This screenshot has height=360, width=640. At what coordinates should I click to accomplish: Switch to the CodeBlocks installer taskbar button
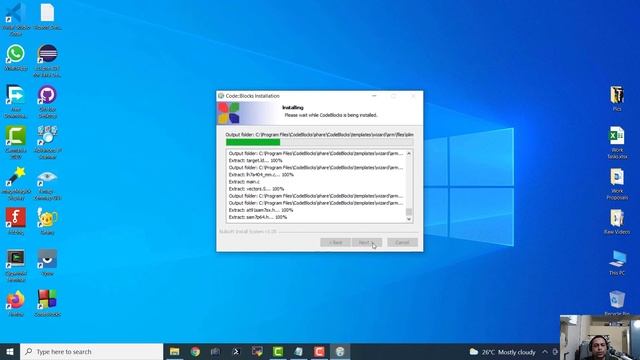coord(340,351)
